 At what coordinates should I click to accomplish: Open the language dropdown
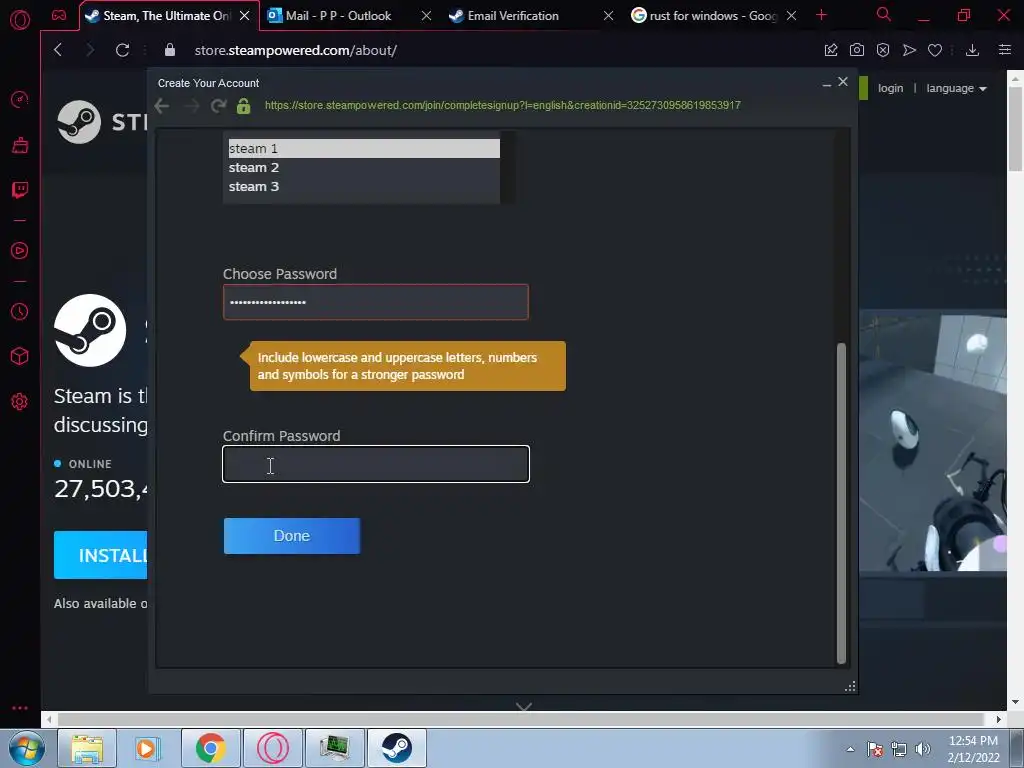pyautogui.click(x=956, y=88)
